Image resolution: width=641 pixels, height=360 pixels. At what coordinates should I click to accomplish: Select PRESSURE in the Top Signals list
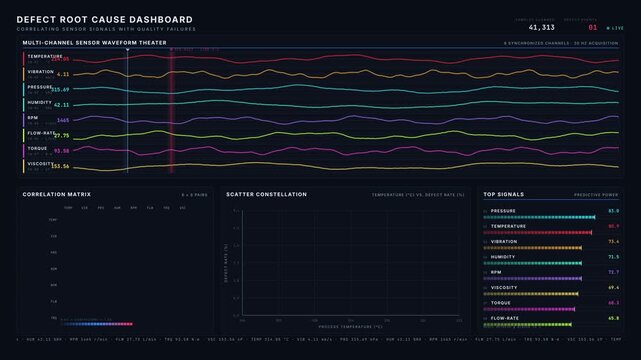tap(503, 211)
